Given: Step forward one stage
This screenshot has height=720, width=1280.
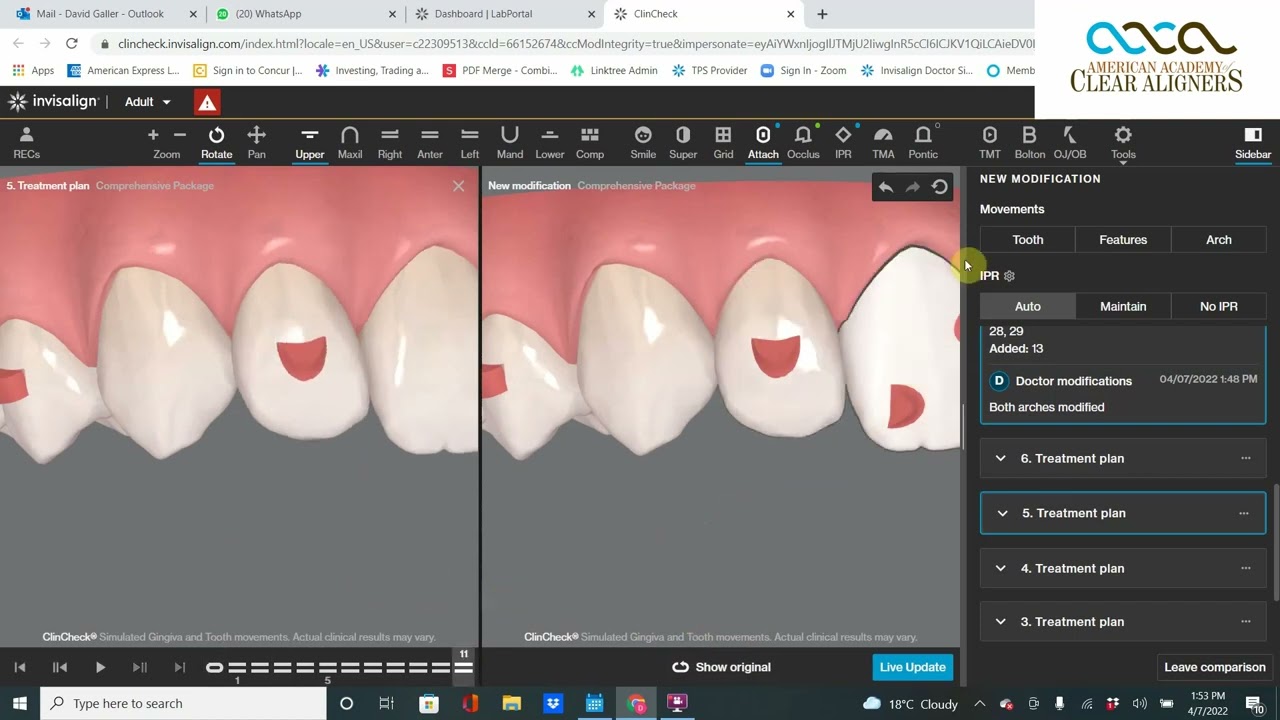Looking at the screenshot, I should click(x=140, y=667).
